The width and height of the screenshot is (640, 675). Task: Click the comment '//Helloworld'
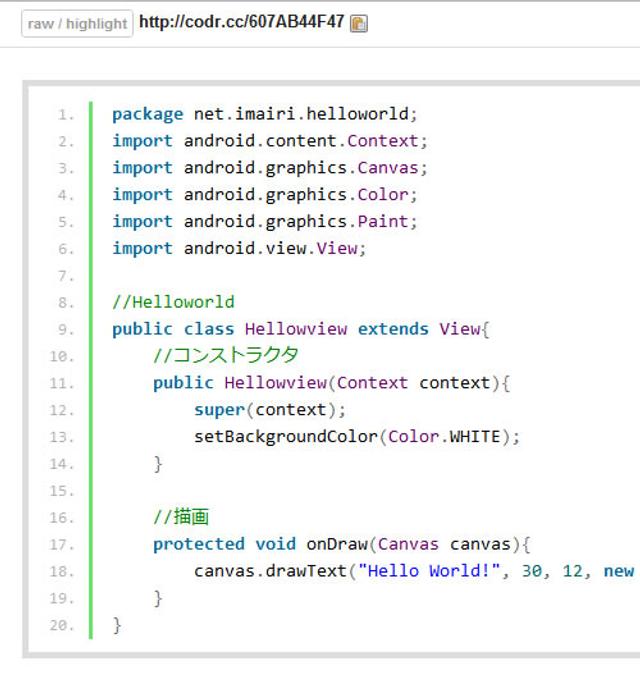click(173, 302)
